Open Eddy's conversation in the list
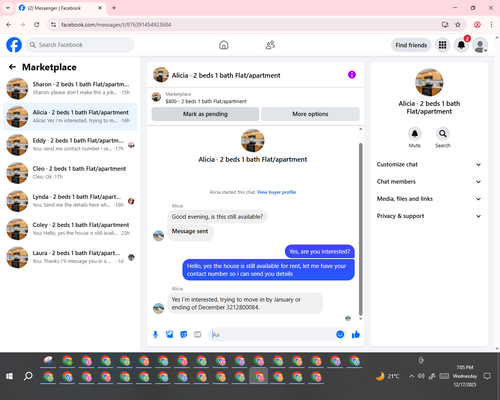This screenshot has width=500, height=400. [x=70, y=145]
